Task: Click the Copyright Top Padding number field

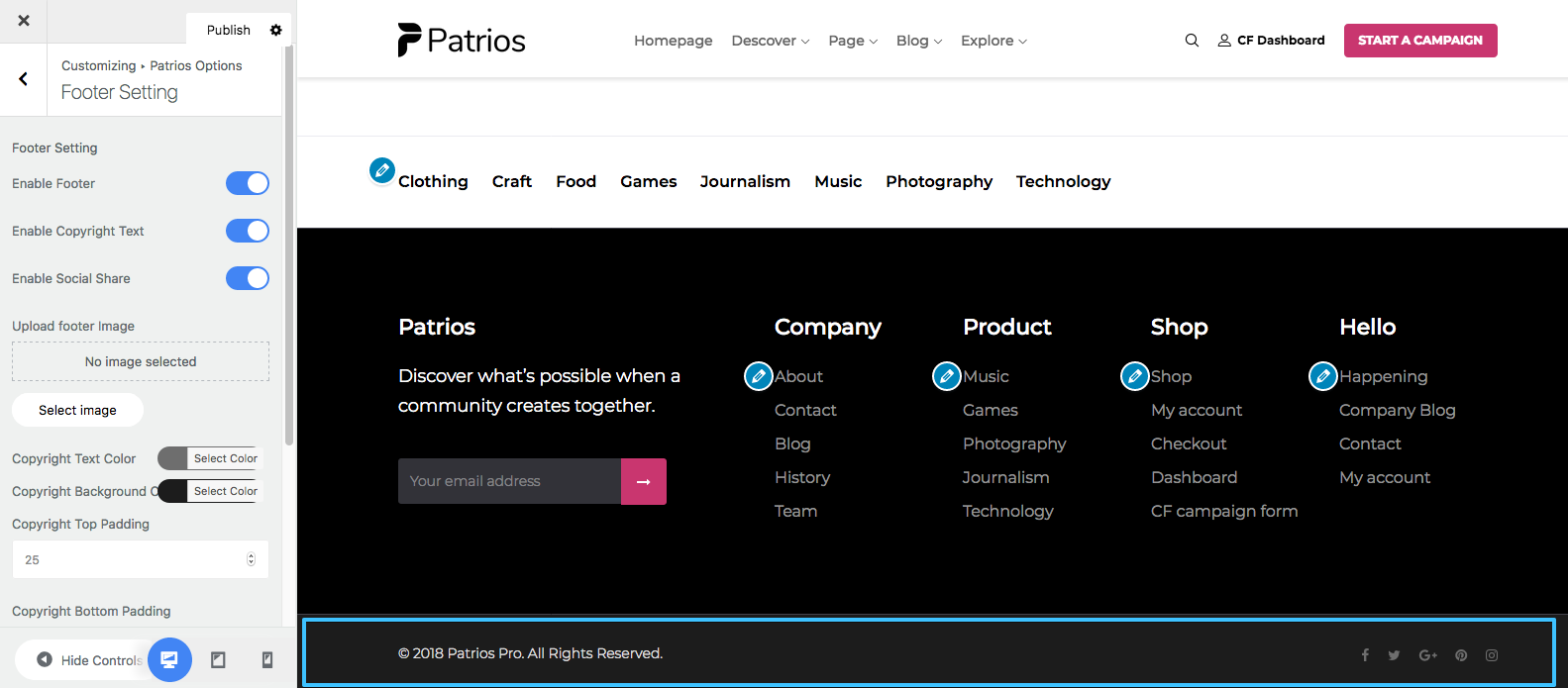Action: tap(140, 559)
